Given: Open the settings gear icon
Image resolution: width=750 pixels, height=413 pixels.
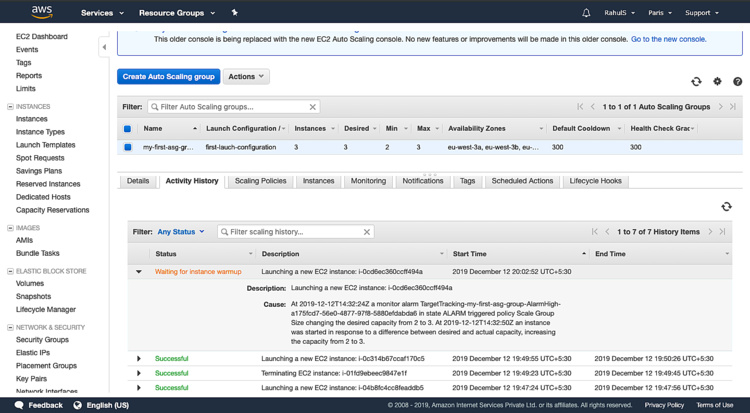Looking at the screenshot, I should (x=717, y=82).
